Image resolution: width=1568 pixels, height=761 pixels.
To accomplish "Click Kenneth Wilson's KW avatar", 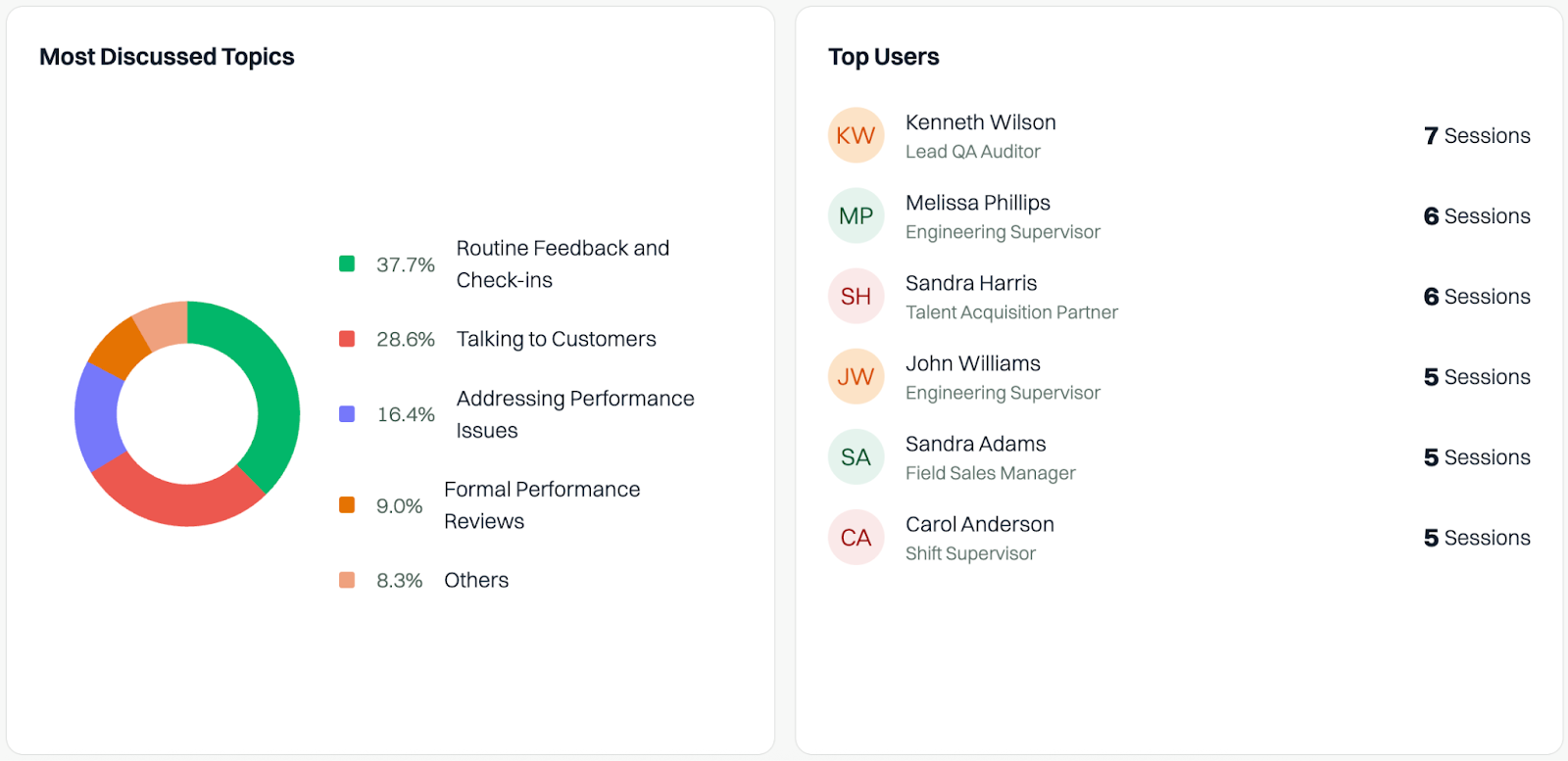I will pos(856,135).
